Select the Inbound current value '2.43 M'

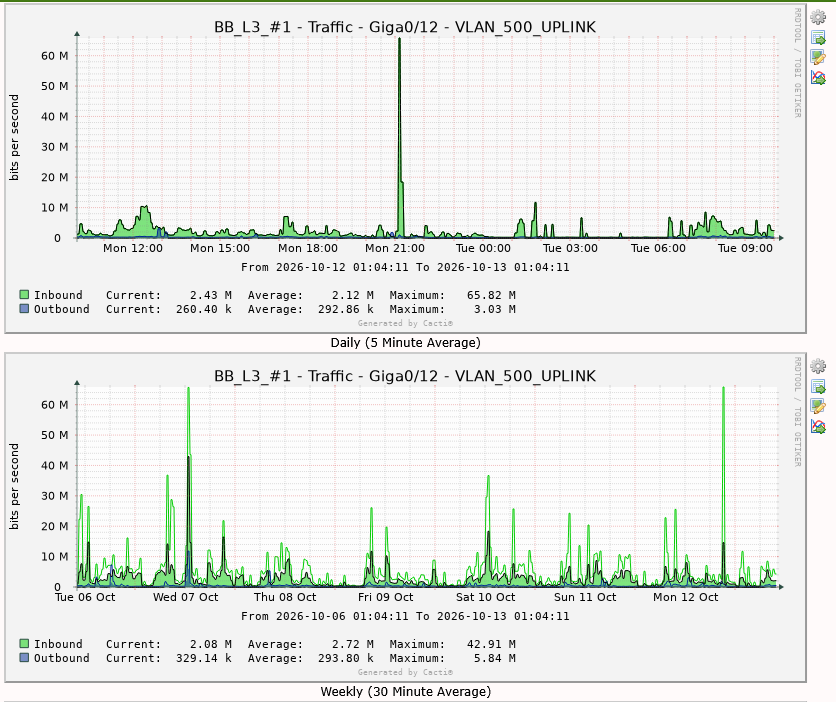pos(211,295)
